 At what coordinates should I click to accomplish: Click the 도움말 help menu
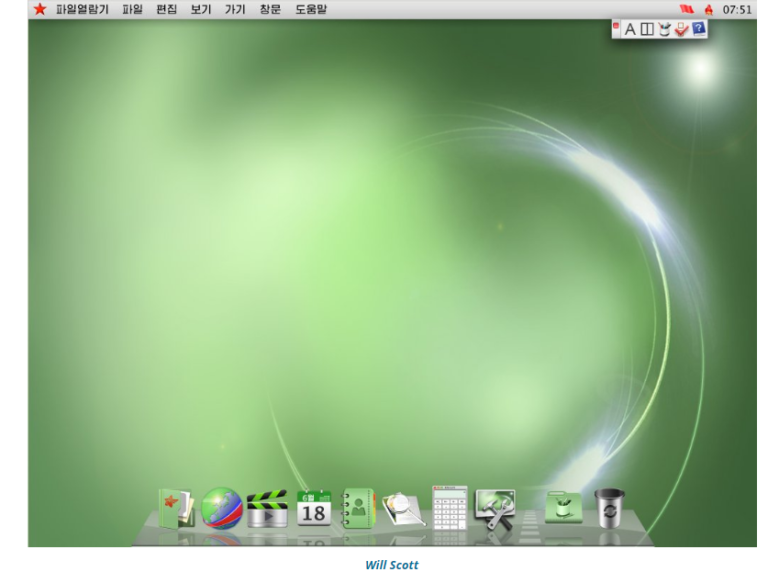311,9
